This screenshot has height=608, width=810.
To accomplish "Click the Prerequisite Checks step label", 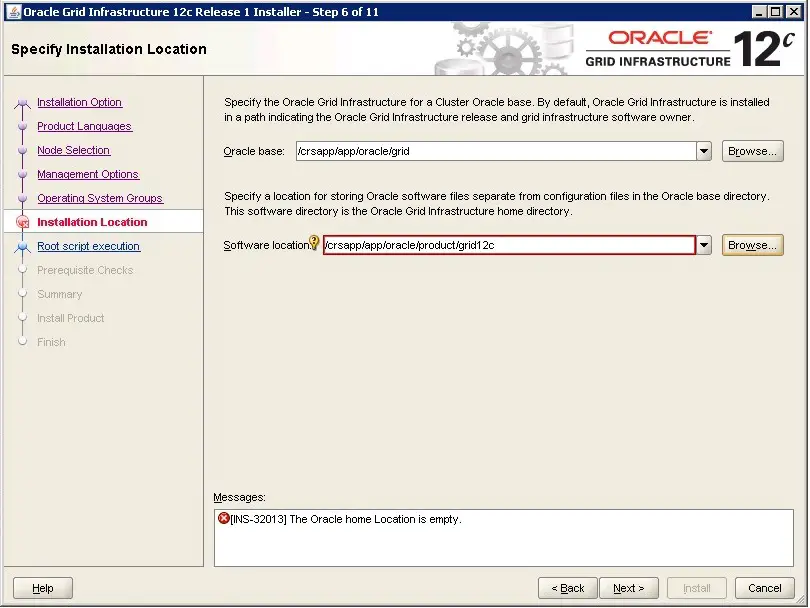I will [85, 270].
